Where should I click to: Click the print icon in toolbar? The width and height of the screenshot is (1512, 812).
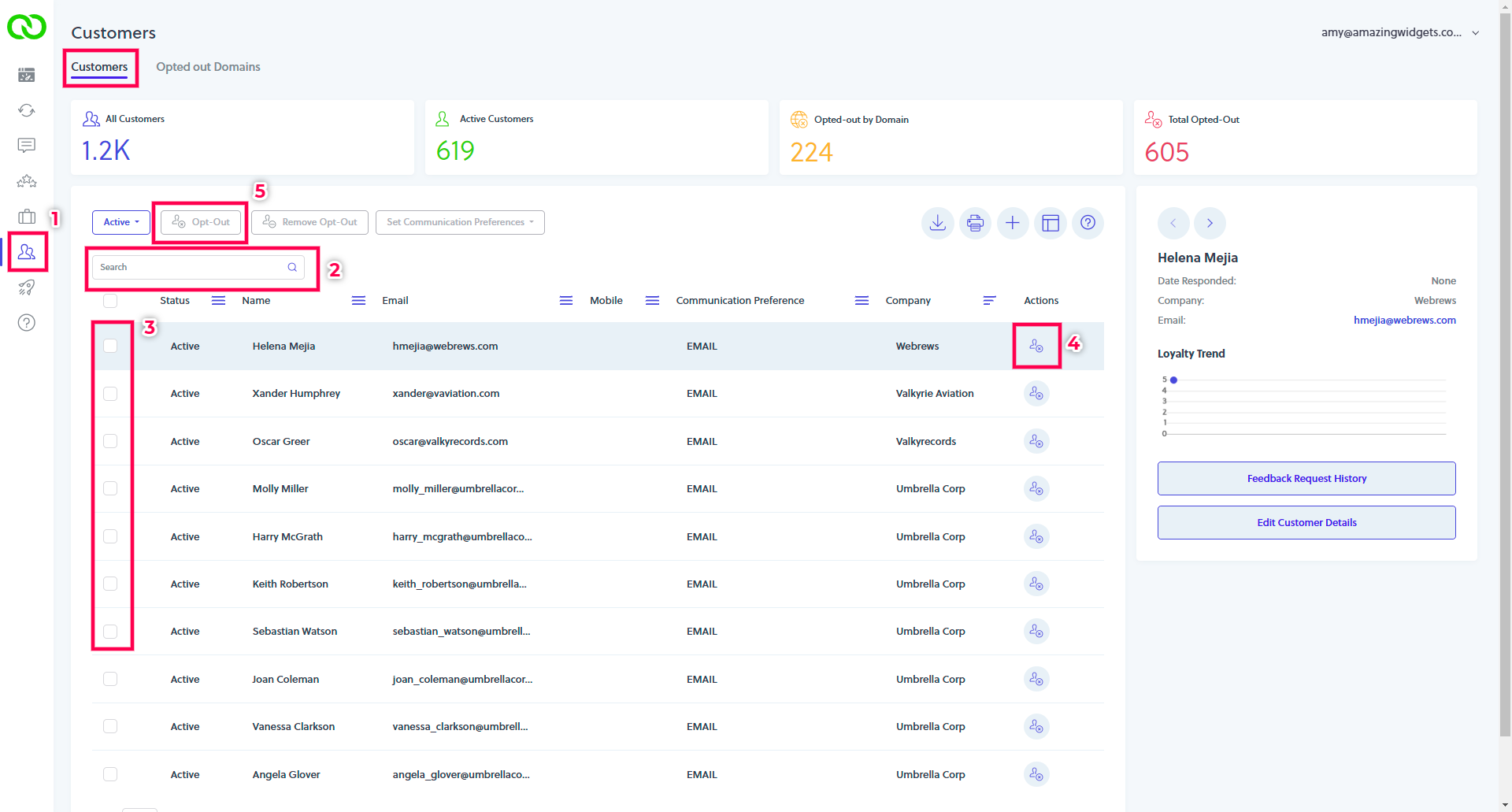[x=975, y=223]
